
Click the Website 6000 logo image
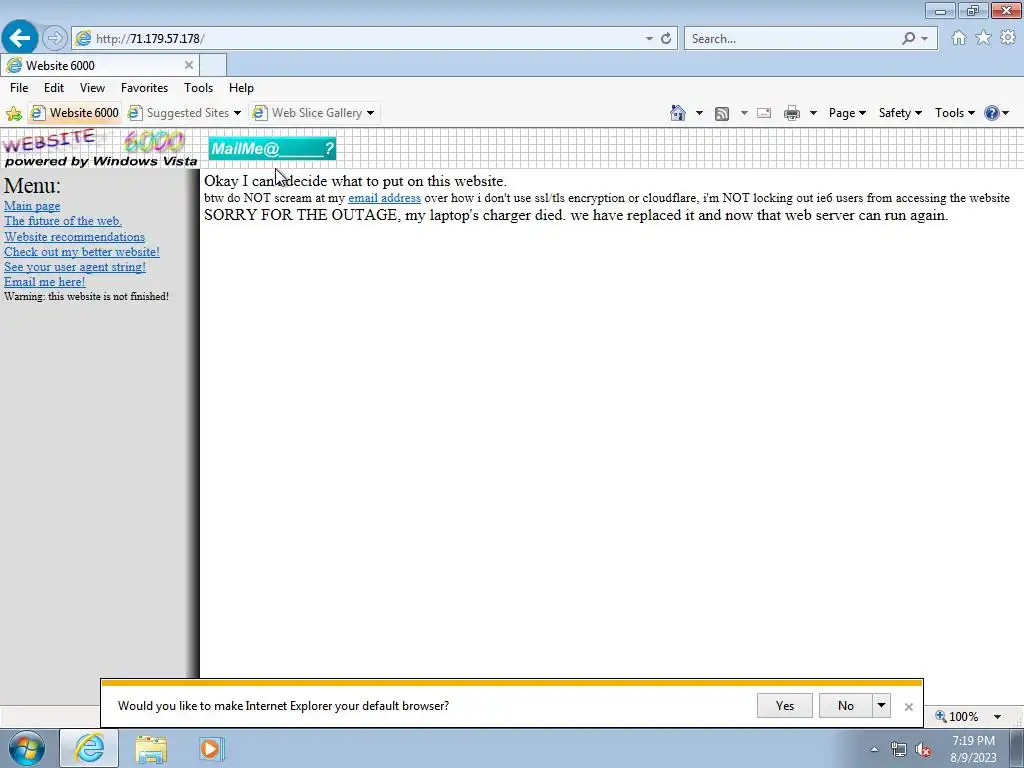pyautogui.click(x=100, y=149)
